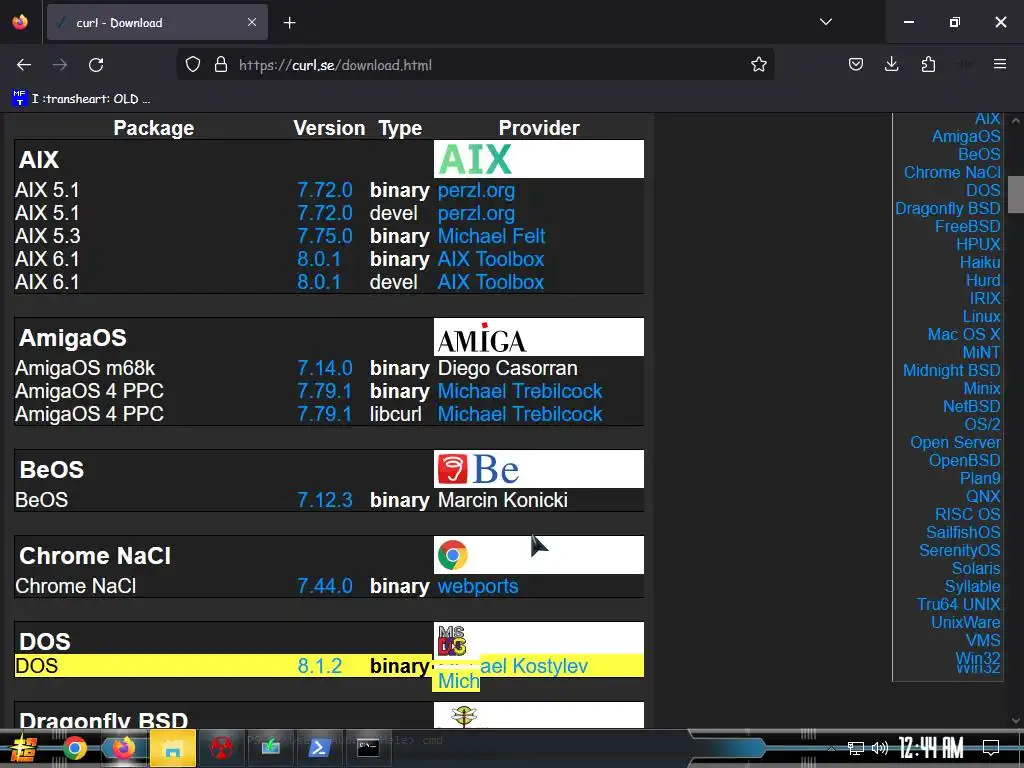Open the Michael Felt provider link
The image size is (1024, 768).
coord(491,236)
